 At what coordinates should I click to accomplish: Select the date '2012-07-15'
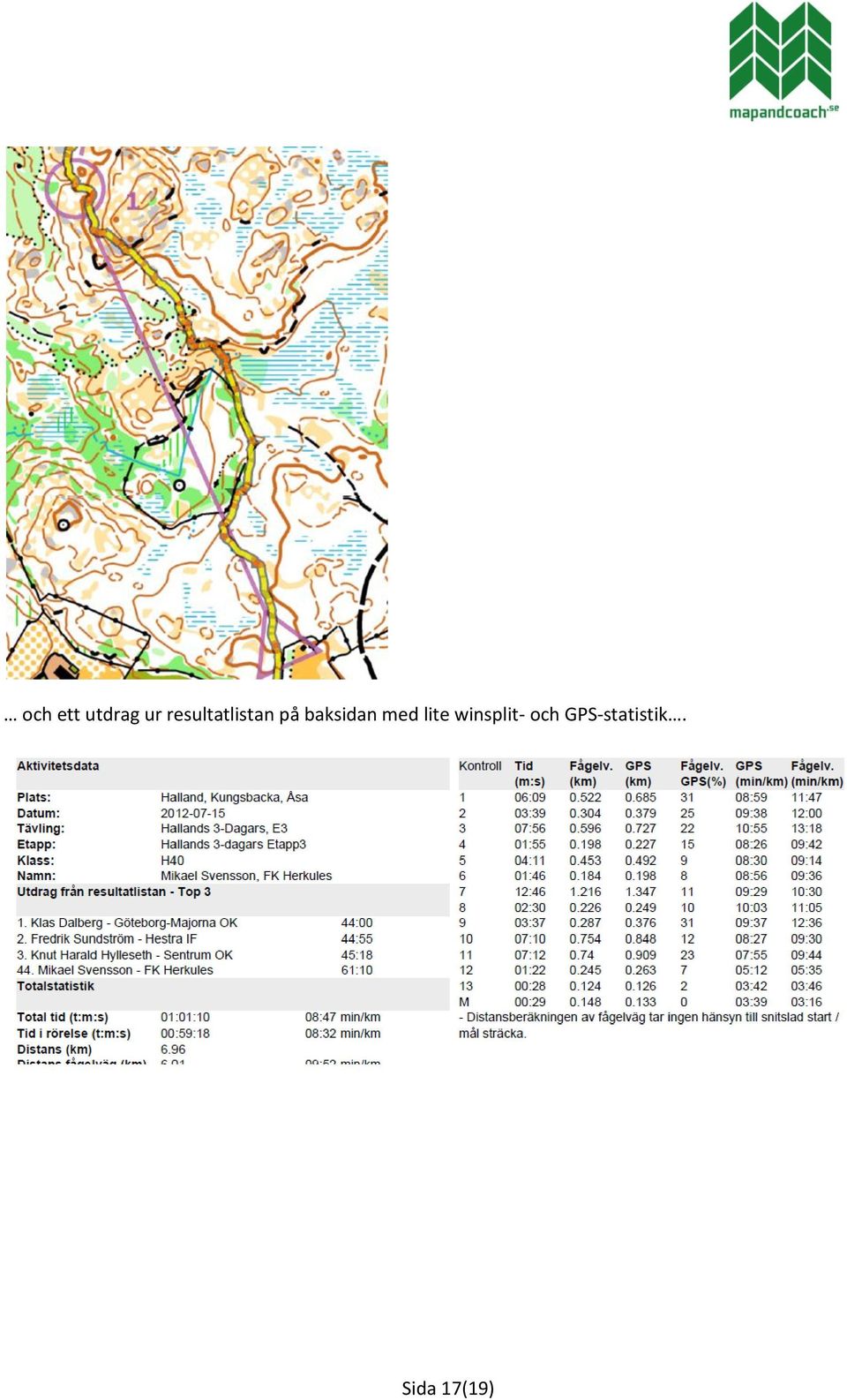pos(192,813)
